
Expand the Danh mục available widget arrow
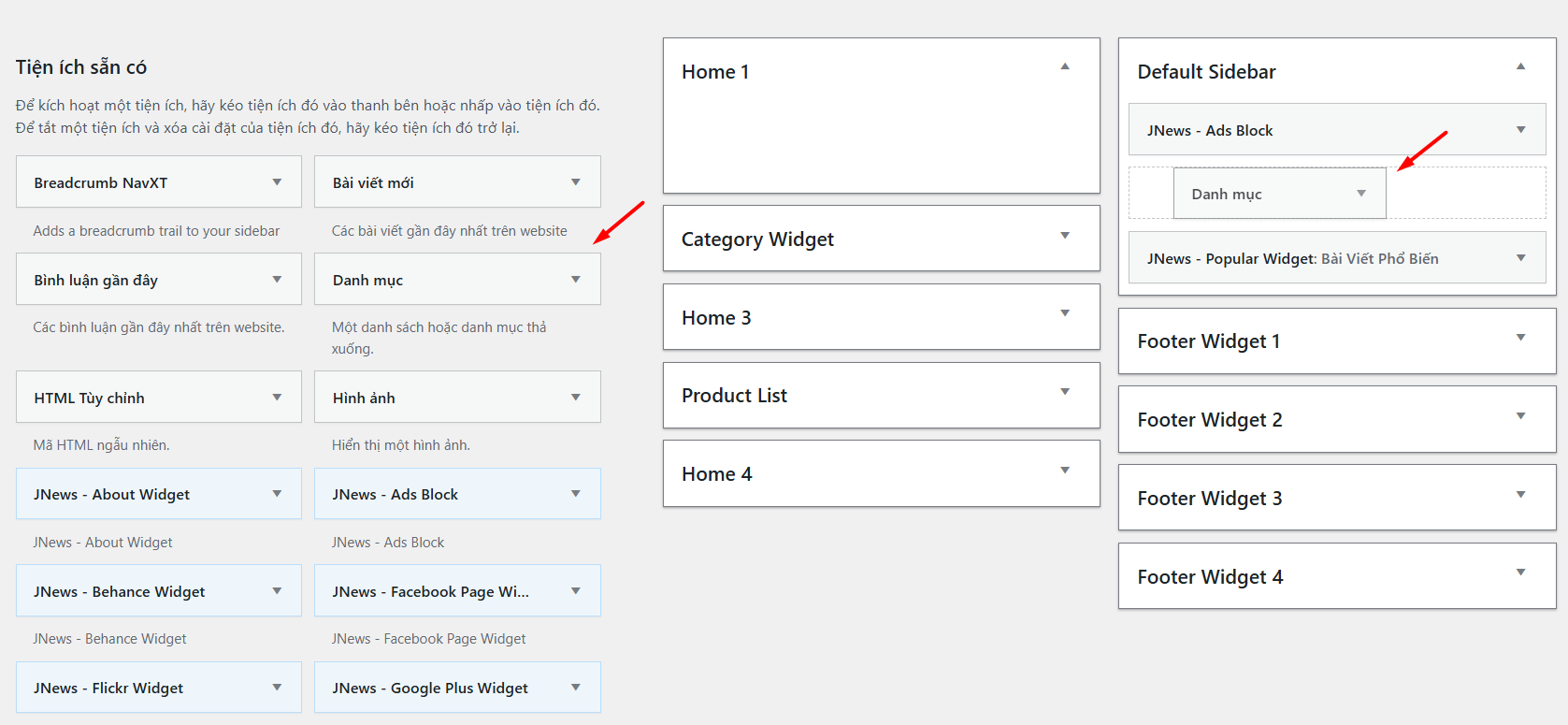(x=576, y=280)
